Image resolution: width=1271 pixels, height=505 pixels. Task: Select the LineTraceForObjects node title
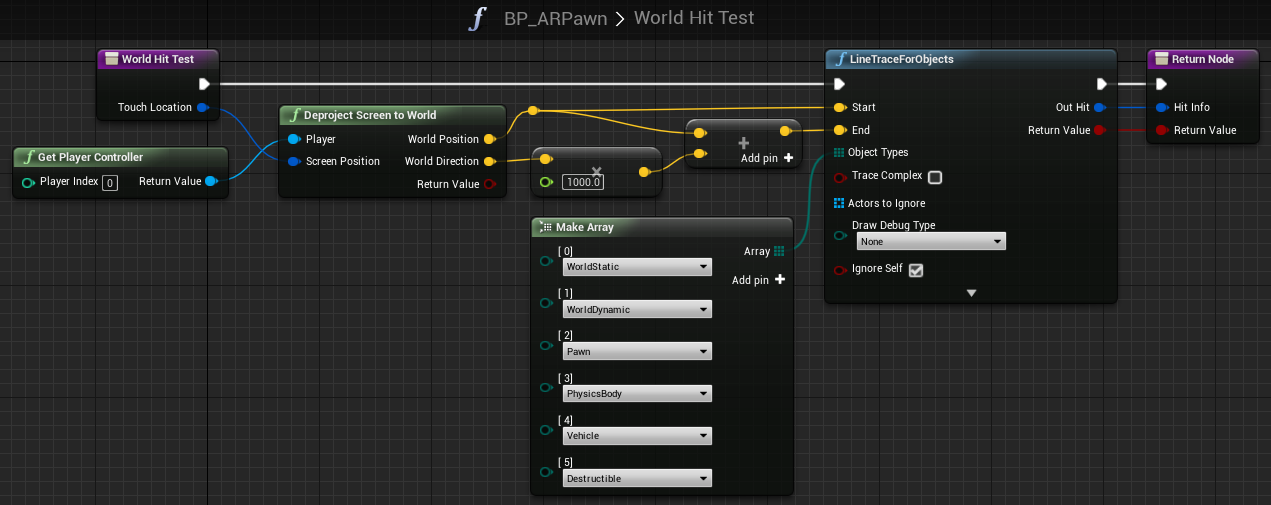970,59
